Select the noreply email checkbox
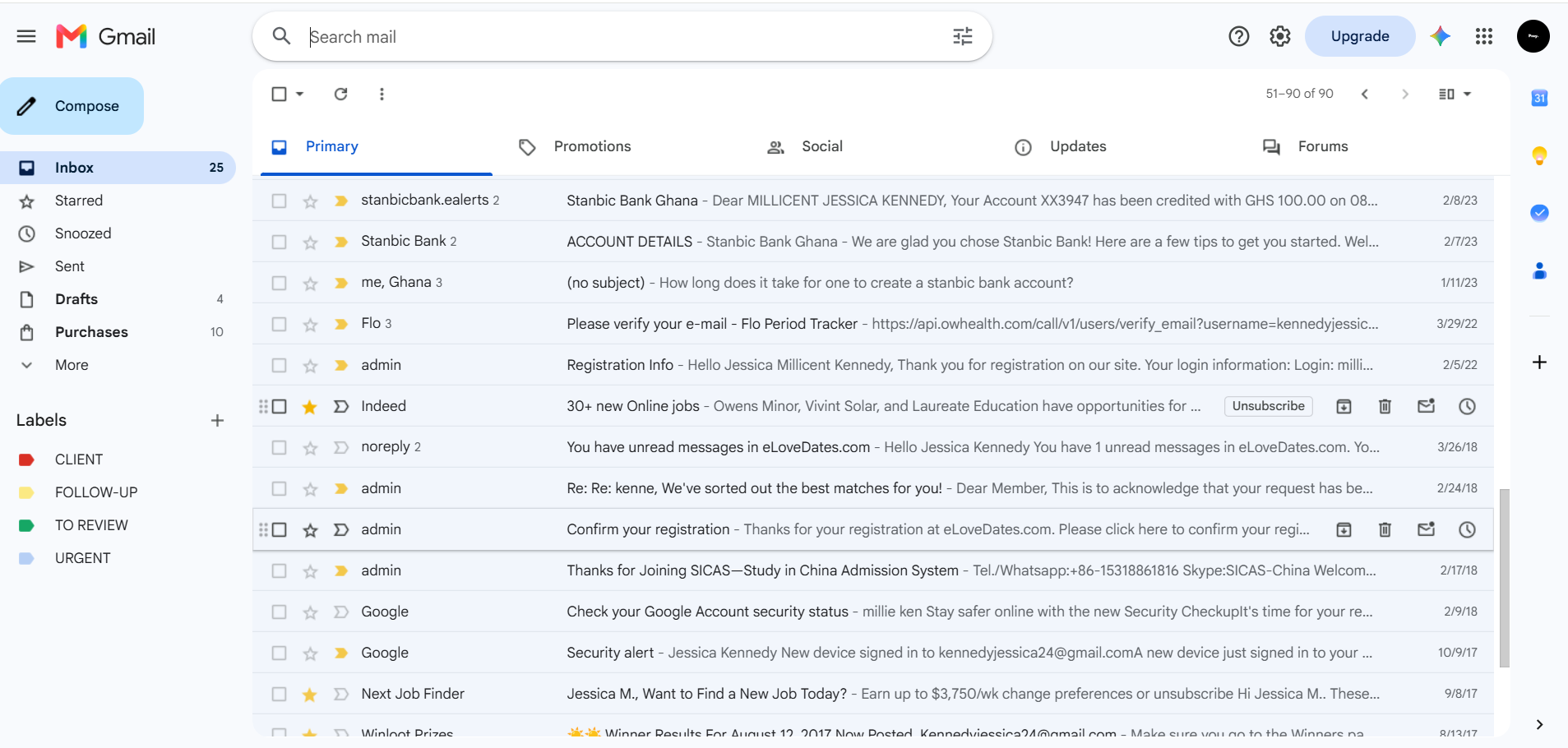 [280, 447]
